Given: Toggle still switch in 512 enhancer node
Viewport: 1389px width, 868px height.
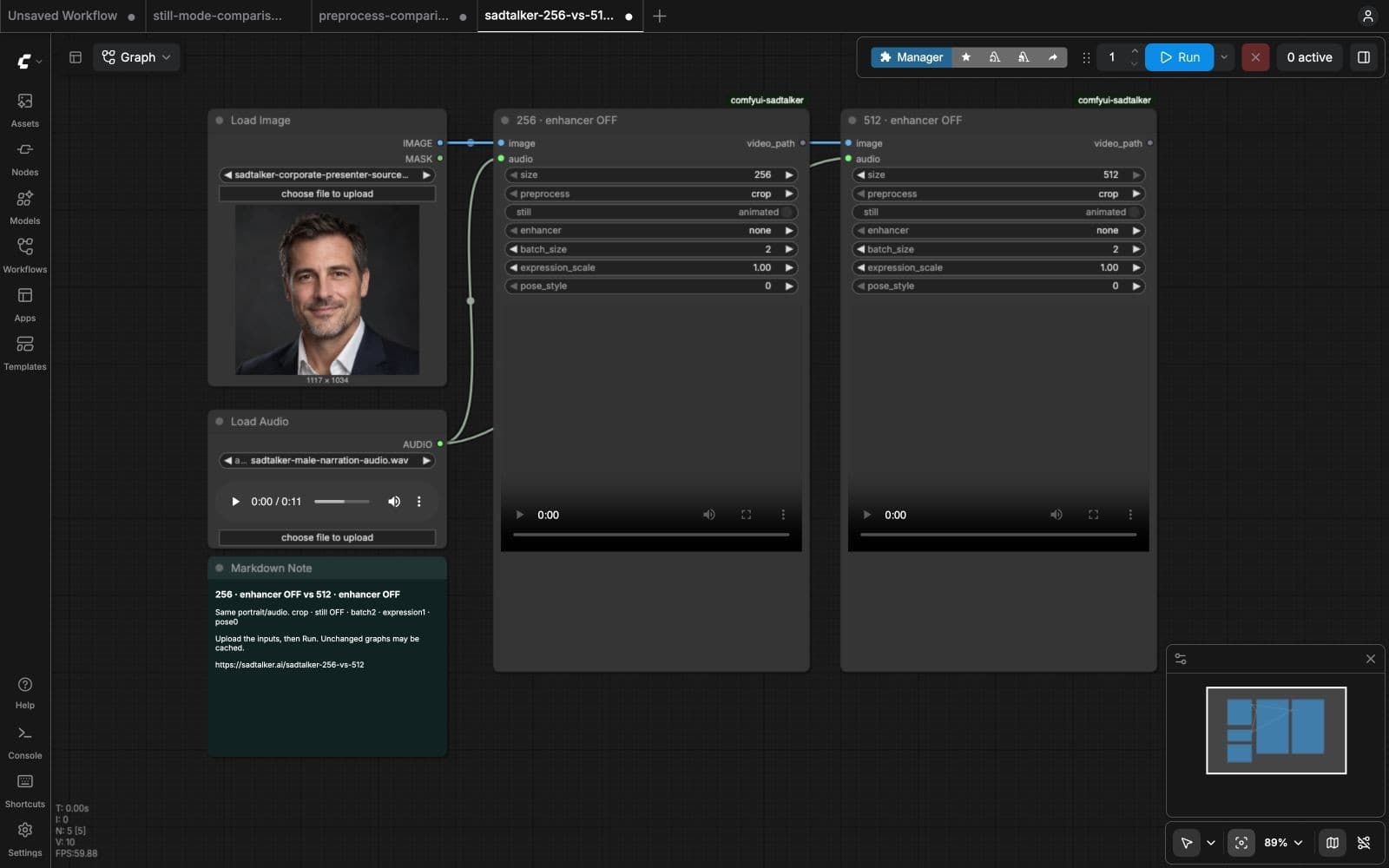Looking at the screenshot, I should click(998, 212).
